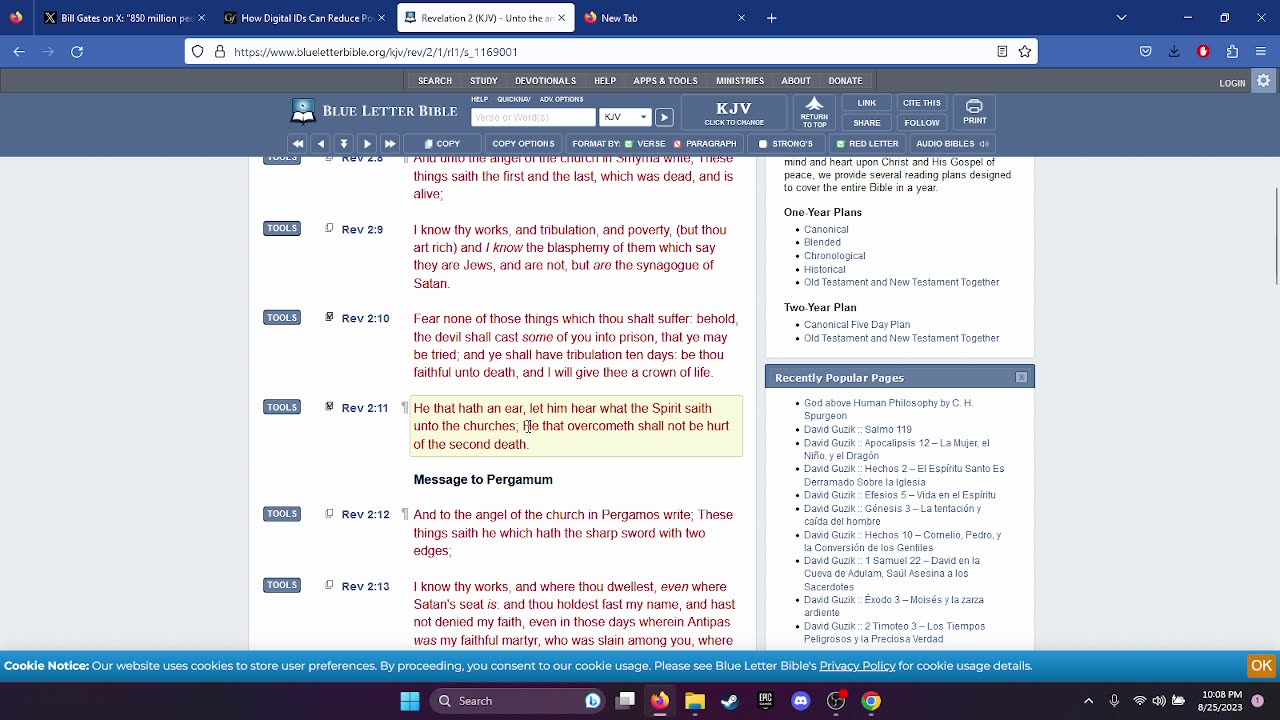Open the Pocket save icon

1146,51
